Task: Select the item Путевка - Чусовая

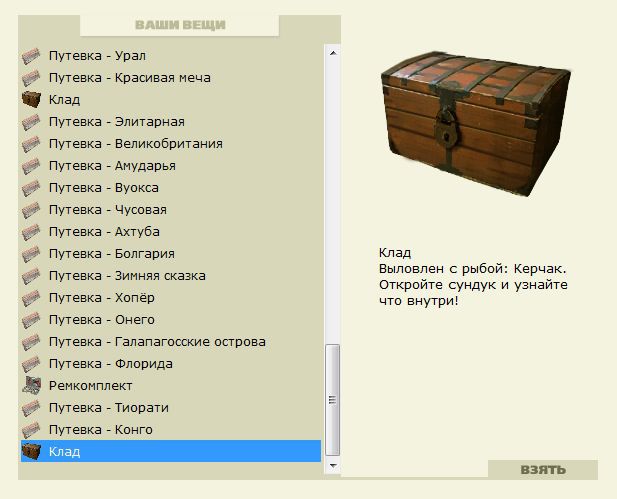Action: pyautogui.click(x=108, y=210)
